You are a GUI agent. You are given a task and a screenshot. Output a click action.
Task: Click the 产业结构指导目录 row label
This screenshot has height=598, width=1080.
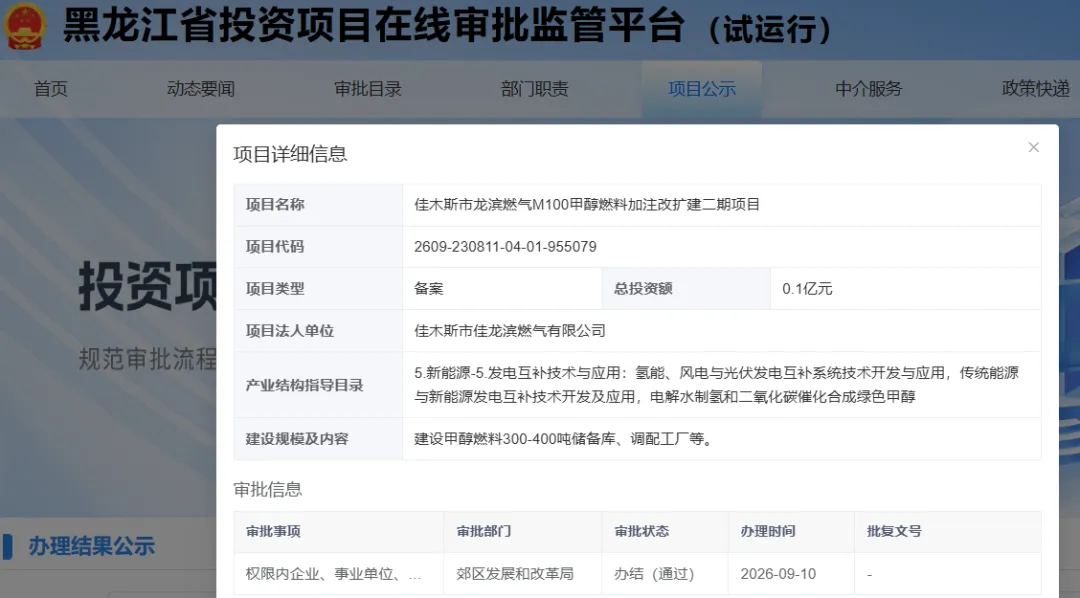pyautogui.click(x=304, y=384)
